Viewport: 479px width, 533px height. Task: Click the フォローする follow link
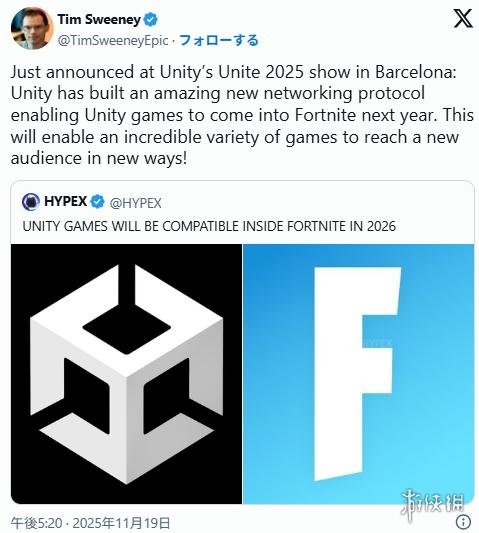[x=219, y=40]
